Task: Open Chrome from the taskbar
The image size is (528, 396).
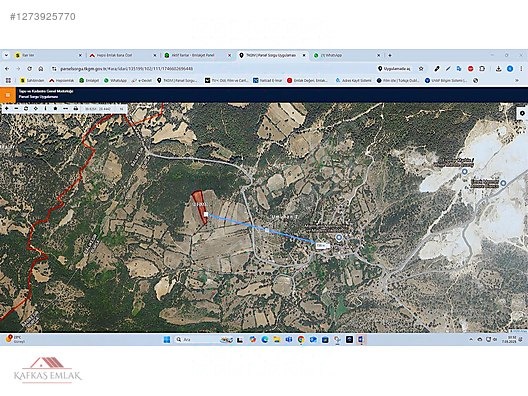Action: click(x=301, y=339)
